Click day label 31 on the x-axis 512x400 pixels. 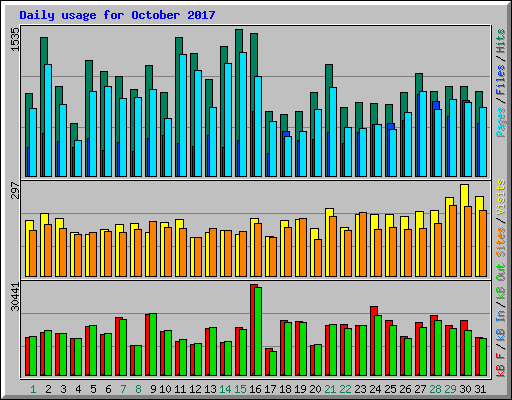[x=480, y=389]
